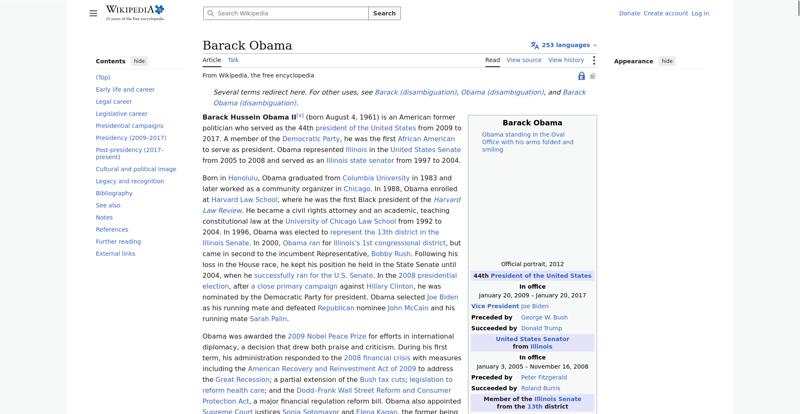Open the three-dot more options menu
The width and height of the screenshot is (800, 414).
[x=593, y=60]
